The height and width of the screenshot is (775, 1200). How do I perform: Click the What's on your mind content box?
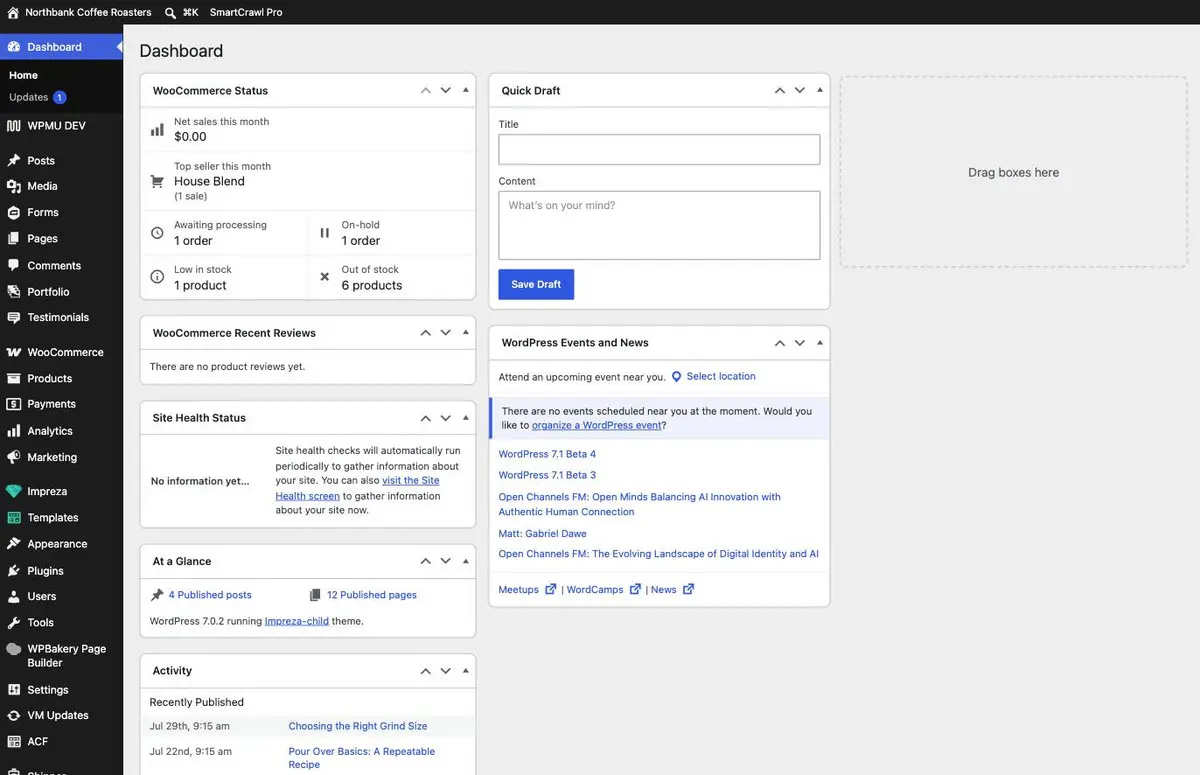coord(659,226)
